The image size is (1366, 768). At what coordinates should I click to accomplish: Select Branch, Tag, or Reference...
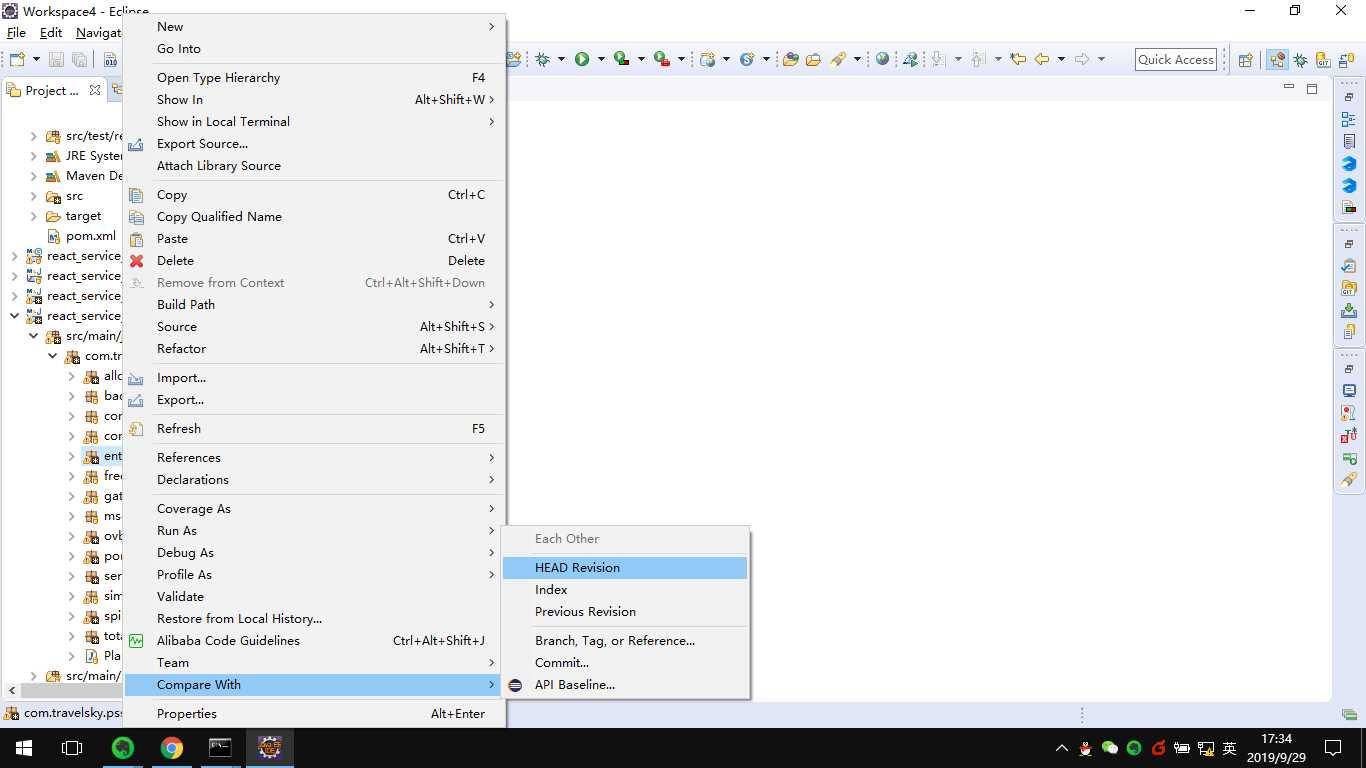(x=625, y=641)
